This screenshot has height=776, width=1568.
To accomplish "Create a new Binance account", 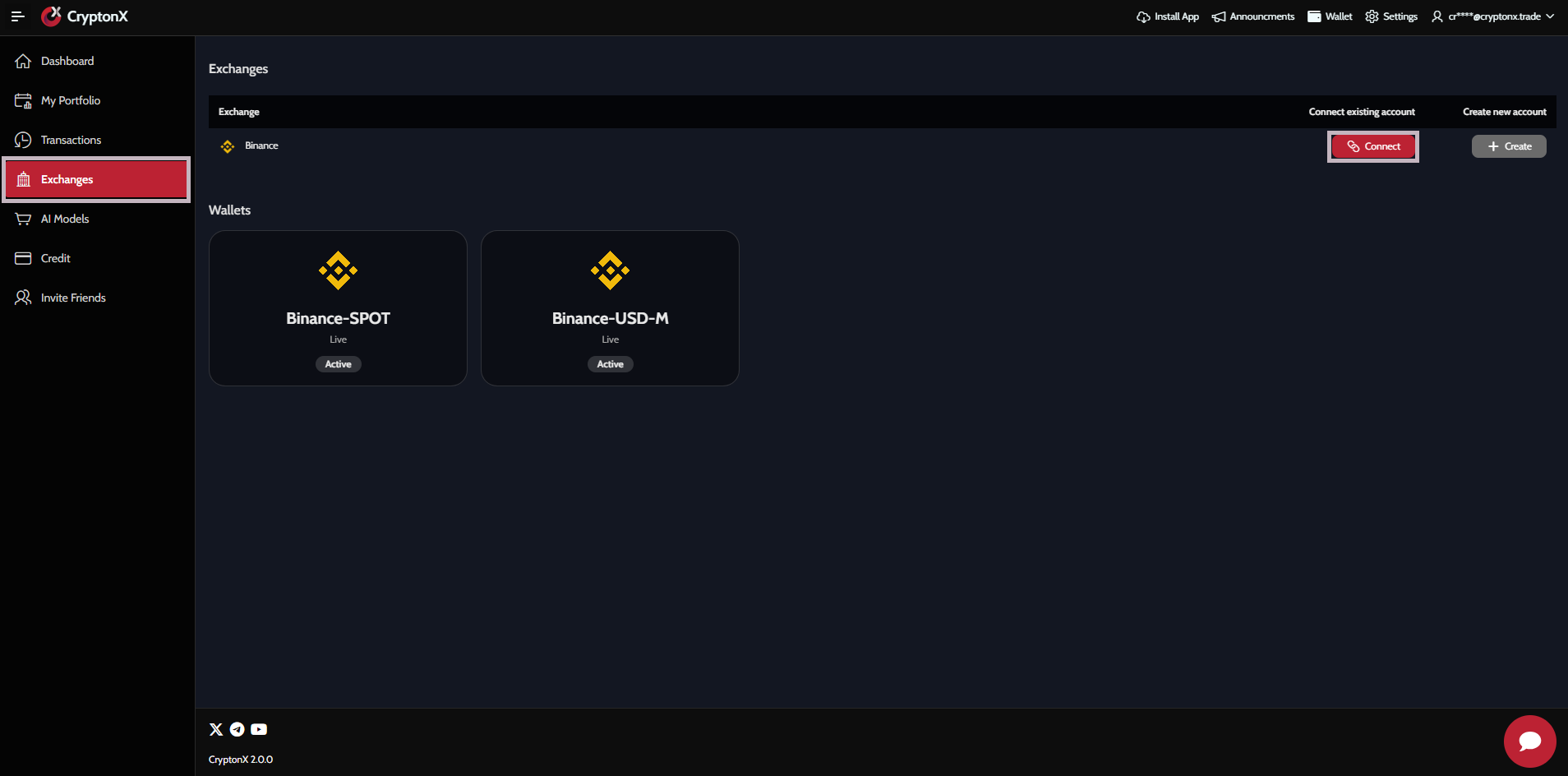I will coord(1509,146).
